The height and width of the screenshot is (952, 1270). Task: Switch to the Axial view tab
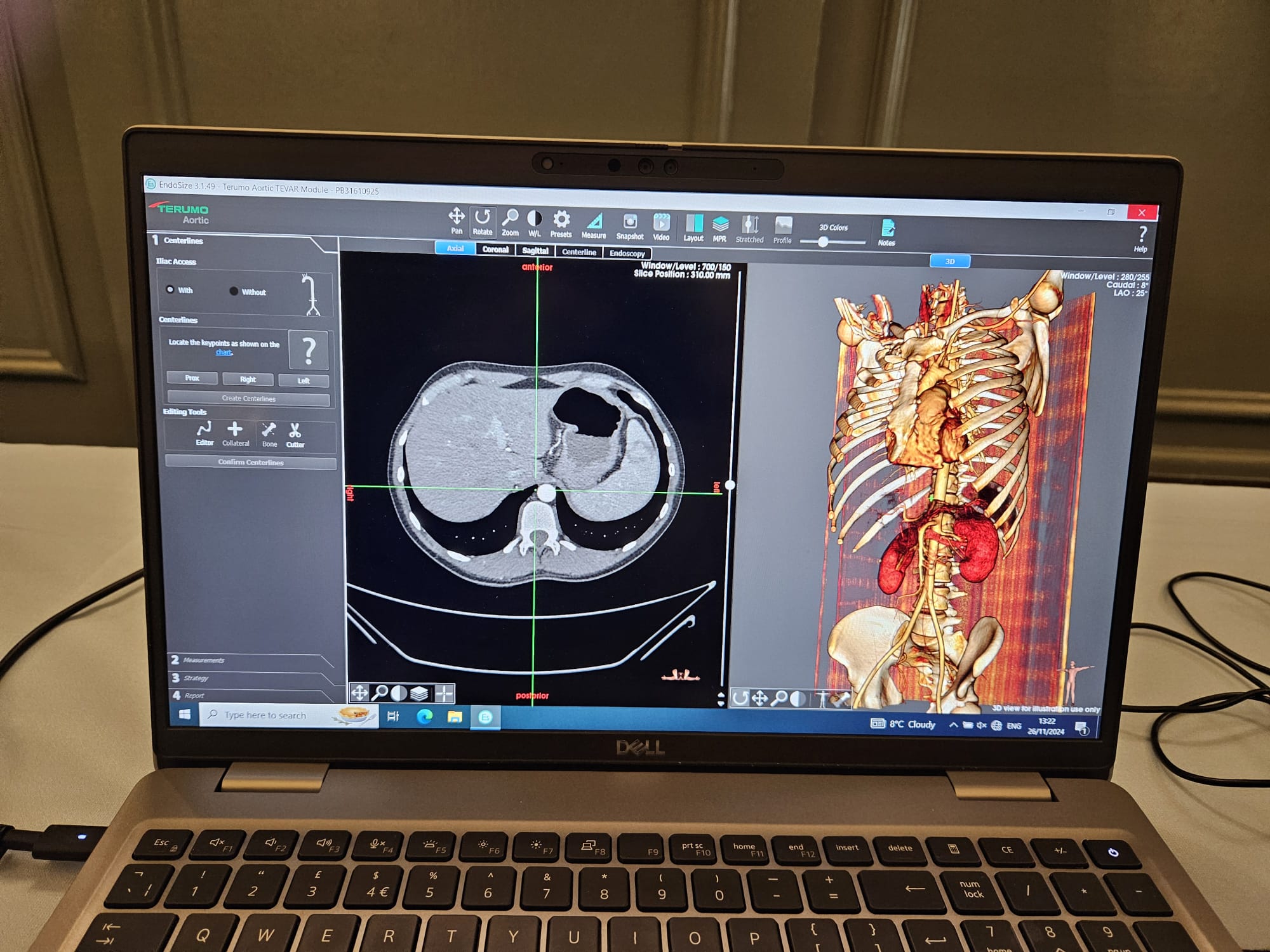(x=455, y=248)
